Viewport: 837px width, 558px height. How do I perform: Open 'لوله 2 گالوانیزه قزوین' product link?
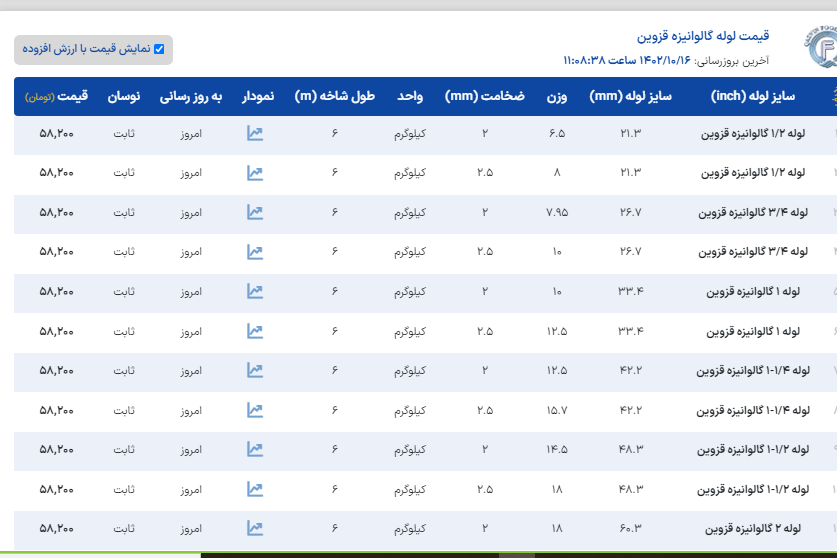pyautogui.click(x=752, y=528)
